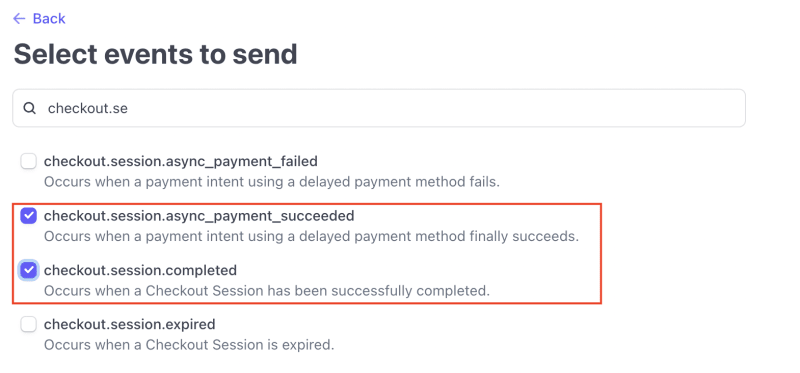The width and height of the screenshot is (800, 373).
Task: Click the checkout.session.expired event name
Action: pos(130,324)
